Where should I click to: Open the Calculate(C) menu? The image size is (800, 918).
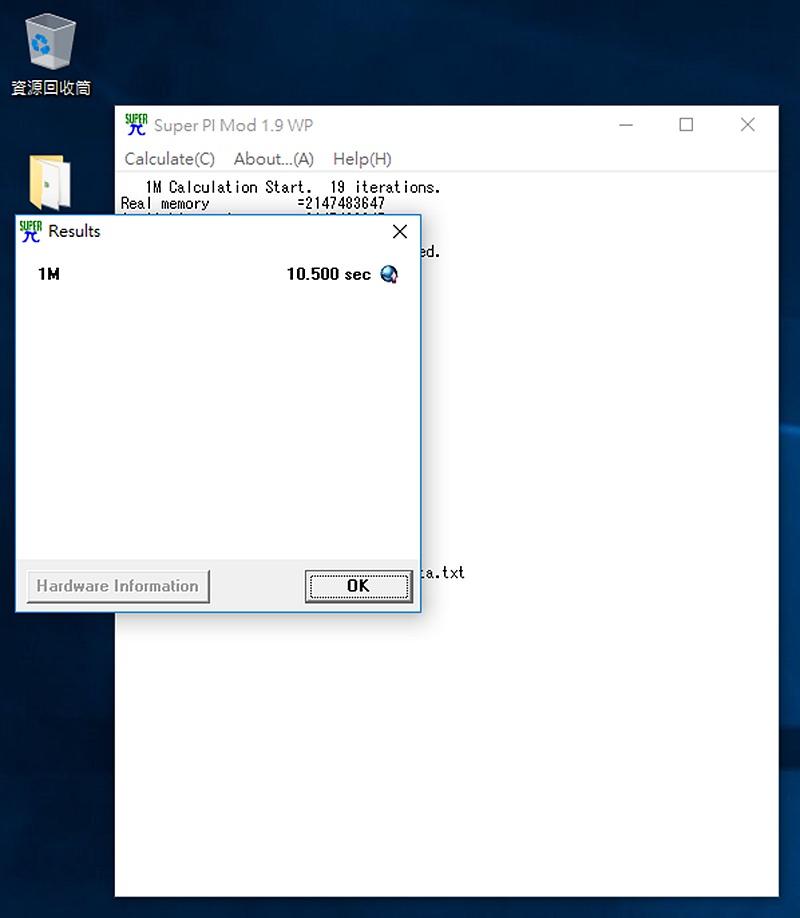tap(169, 159)
